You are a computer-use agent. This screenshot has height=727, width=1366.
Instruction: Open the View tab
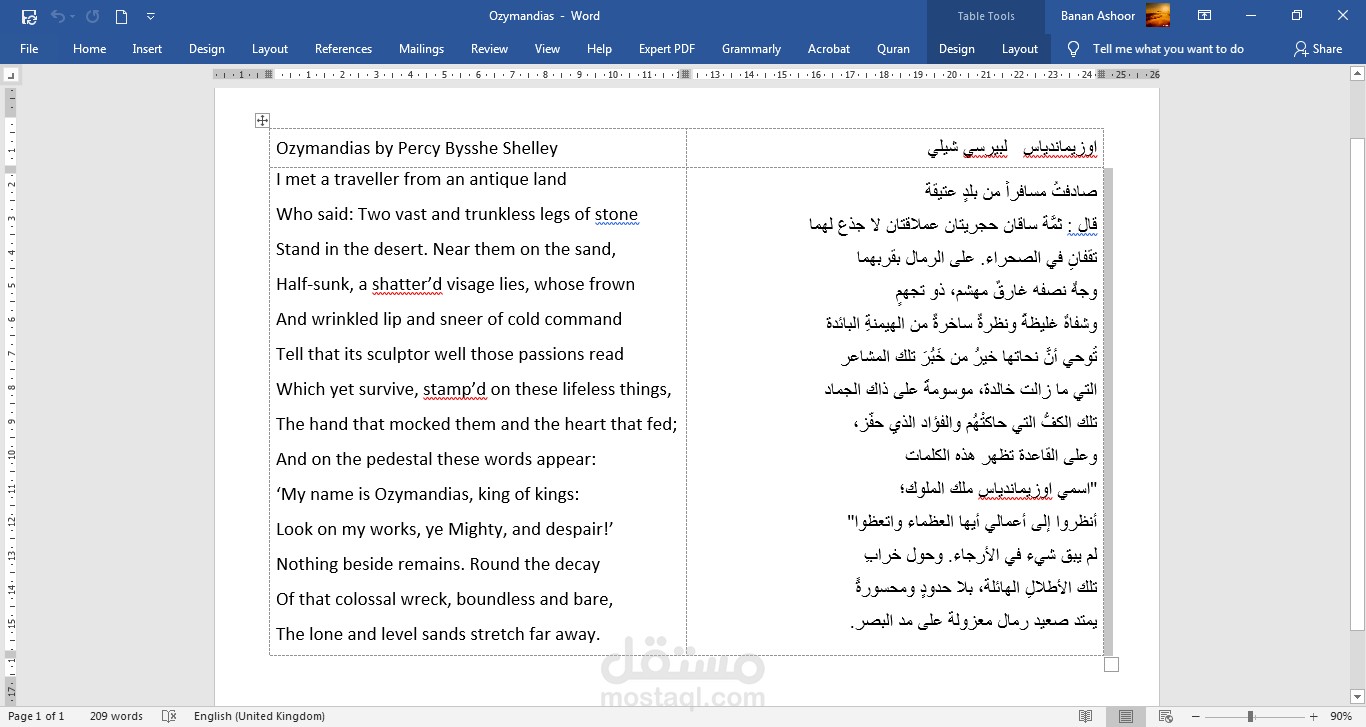(x=547, y=48)
